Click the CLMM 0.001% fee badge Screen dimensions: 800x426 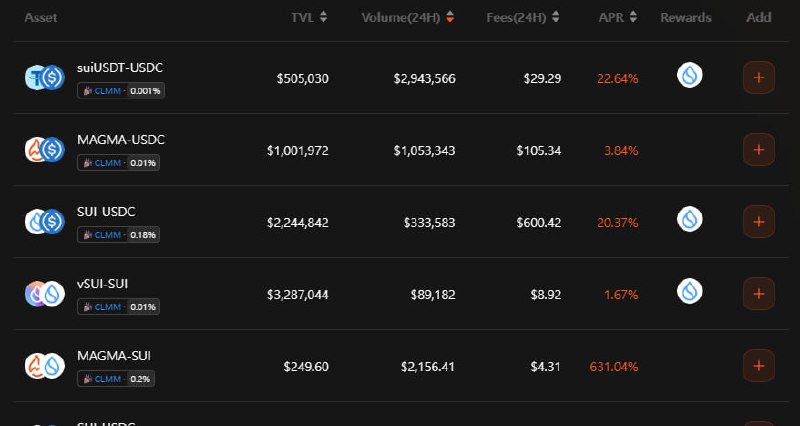click(x=121, y=91)
